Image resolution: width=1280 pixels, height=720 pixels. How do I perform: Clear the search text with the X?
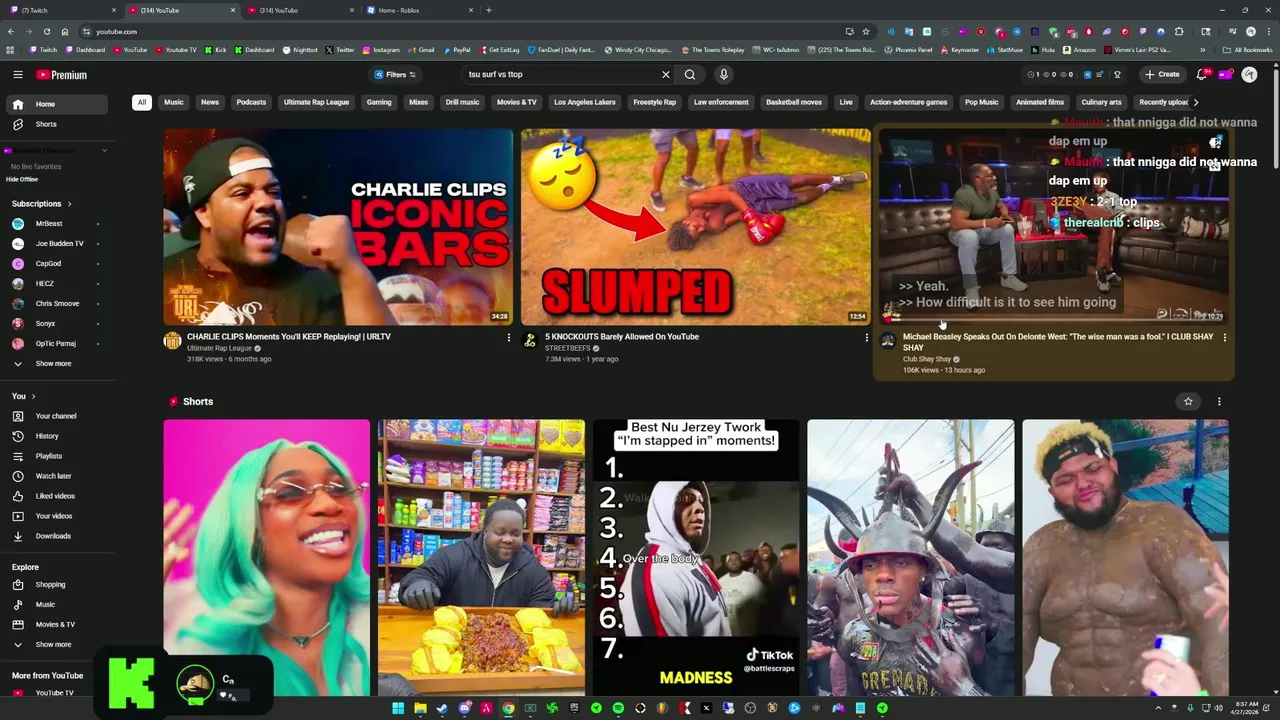[665, 75]
